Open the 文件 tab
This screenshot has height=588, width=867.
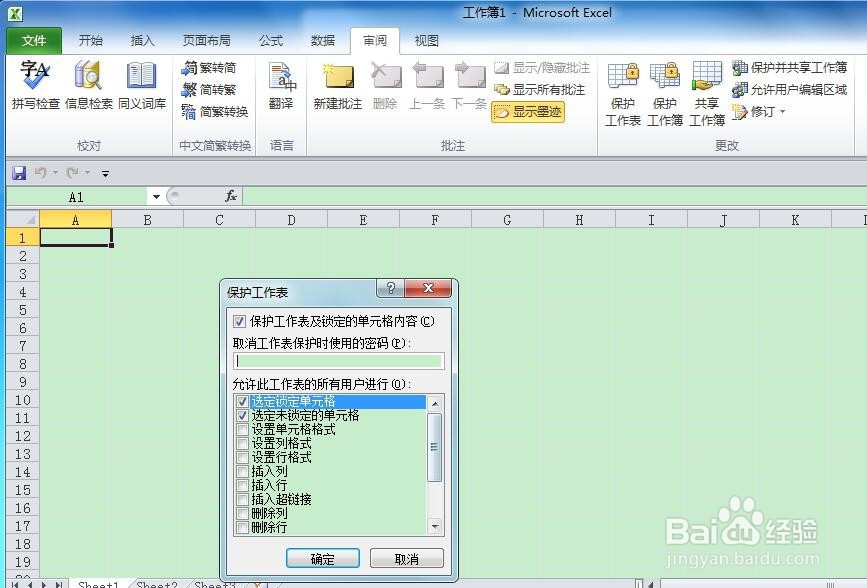tap(34, 40)
